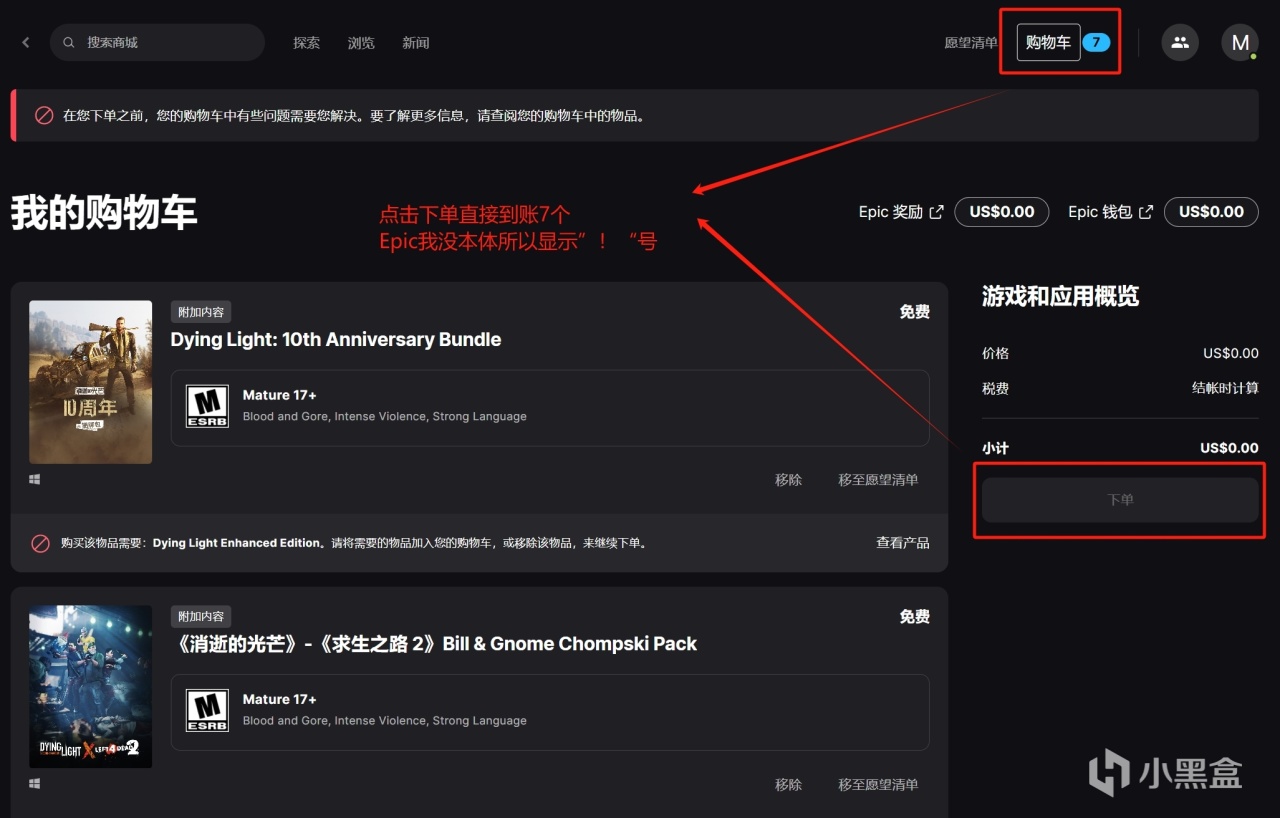Click the Mature 17+ rating text for Chompski Pack
Image resolution: width=1280 pixels, height=818 pixels.
(280, 699)
